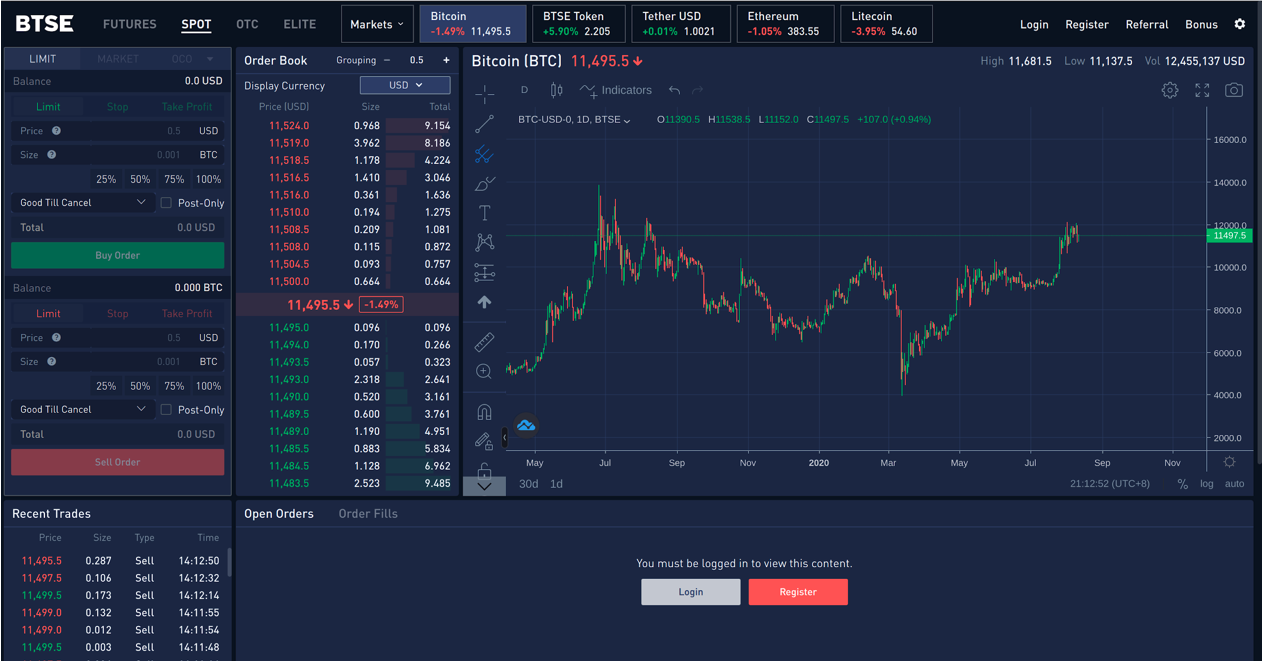The image size is (1262, 661).
Task: Switch to the MARKET order tab
Action: click(118, 59)
